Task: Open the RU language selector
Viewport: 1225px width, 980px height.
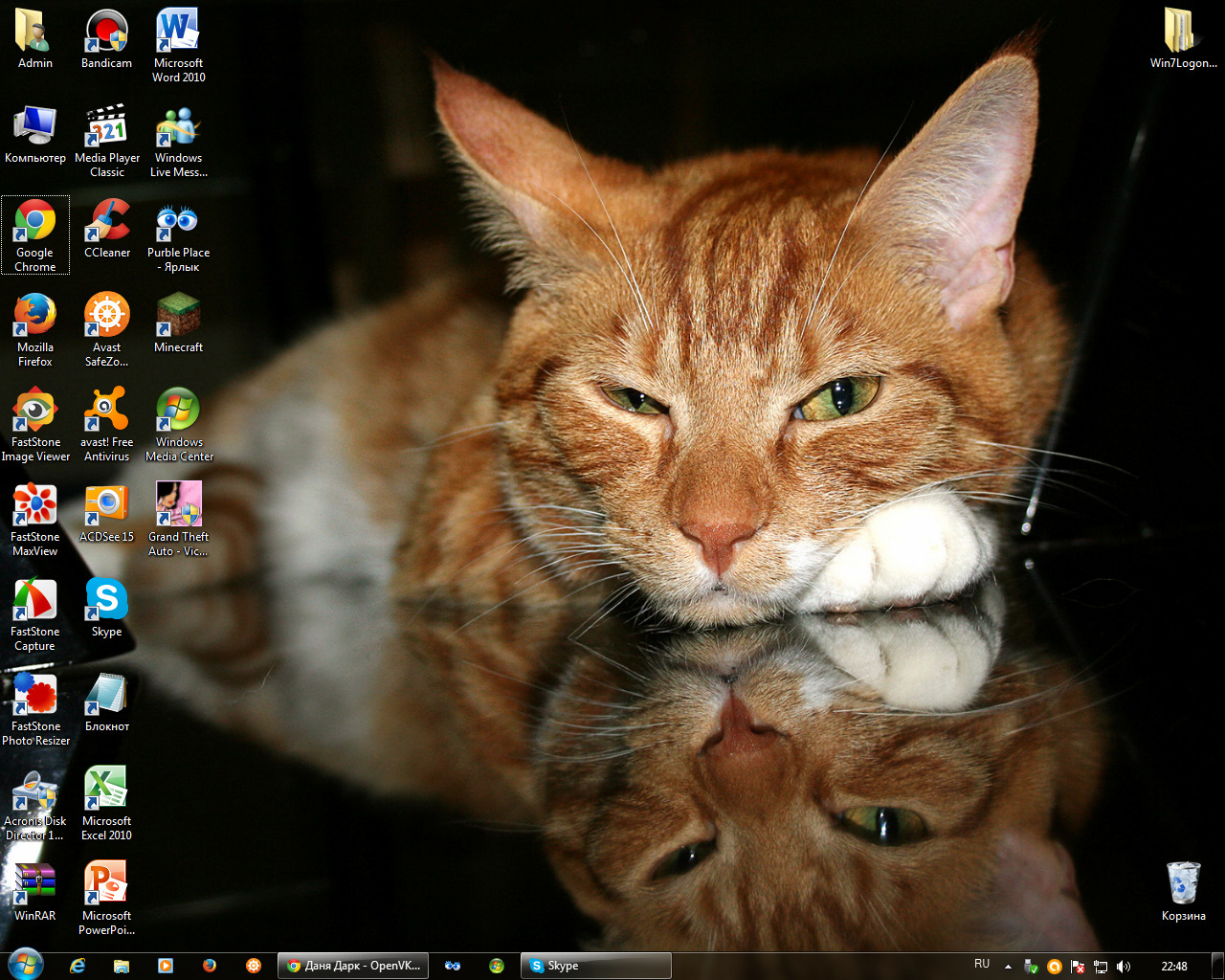Action: tap(982, 965)
